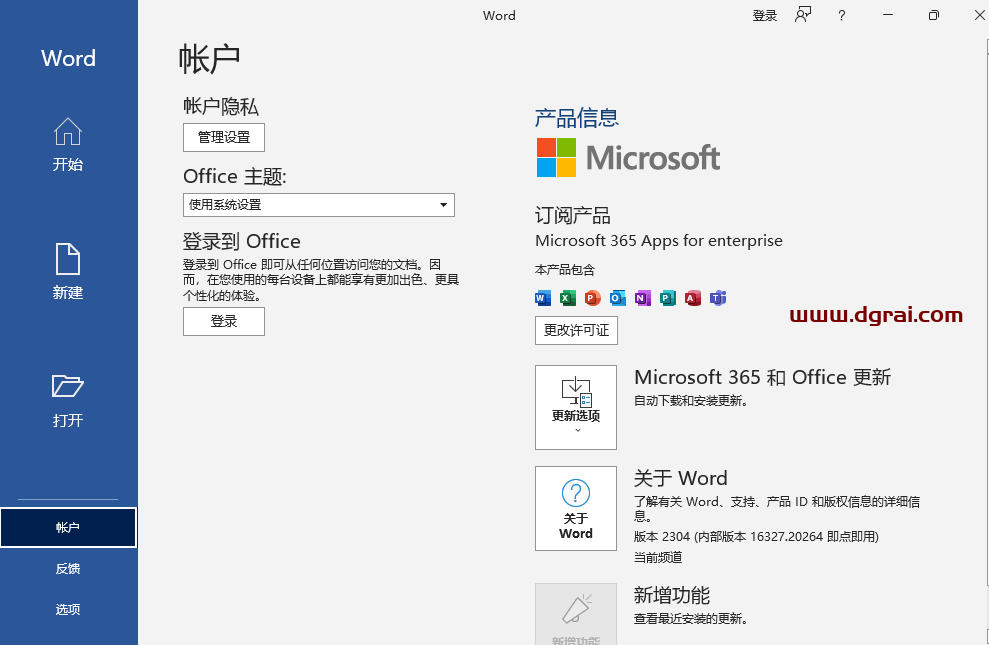This screenshot has height=645, width=989.
Task: Click the 订阅产品 heading
Action: (573, 216)
